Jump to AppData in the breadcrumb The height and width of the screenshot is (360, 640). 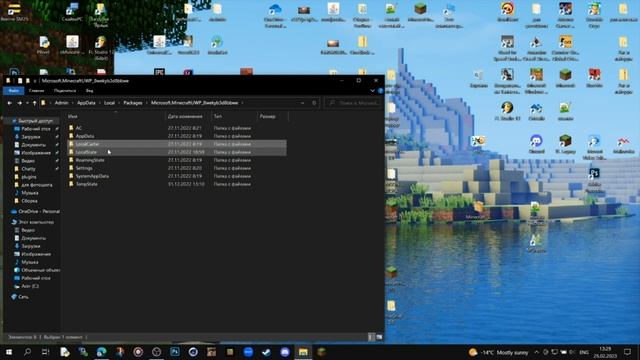[x=86, y=103]
